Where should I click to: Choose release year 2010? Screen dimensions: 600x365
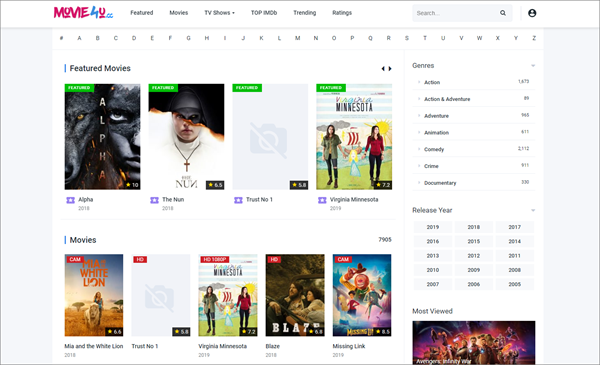433,270
